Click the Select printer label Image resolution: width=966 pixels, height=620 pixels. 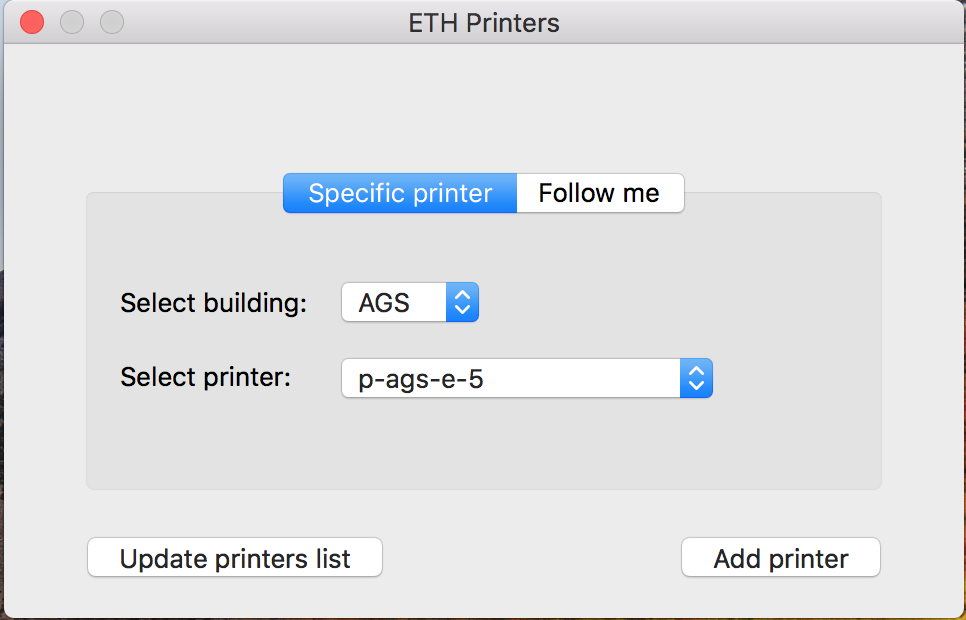click(x=205, y=377)
